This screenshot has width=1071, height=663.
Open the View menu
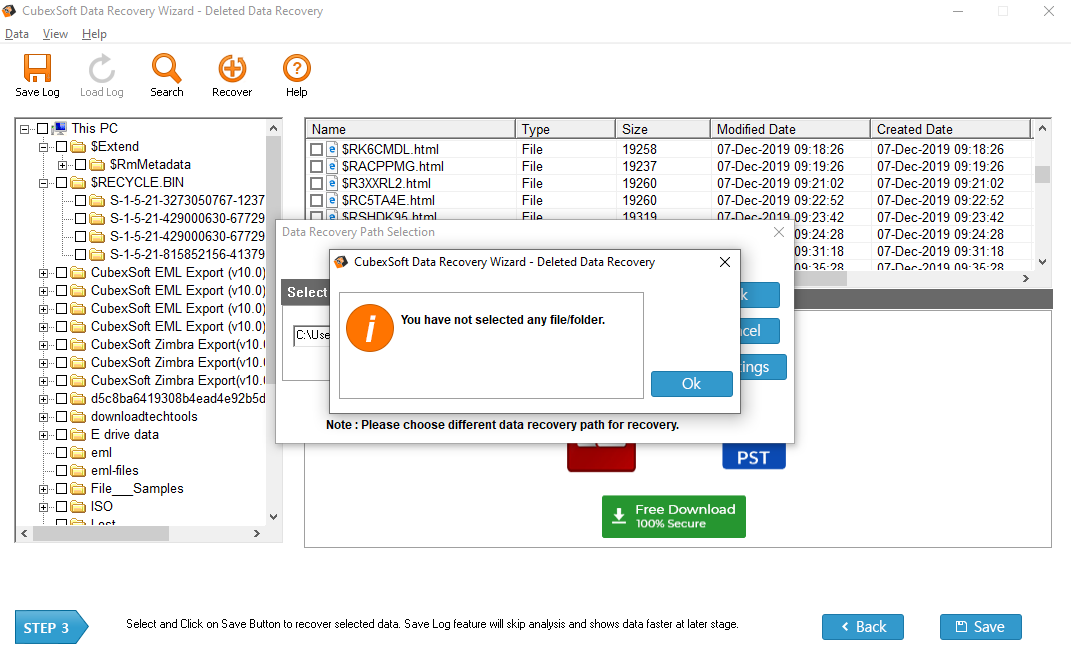(55, 33)
